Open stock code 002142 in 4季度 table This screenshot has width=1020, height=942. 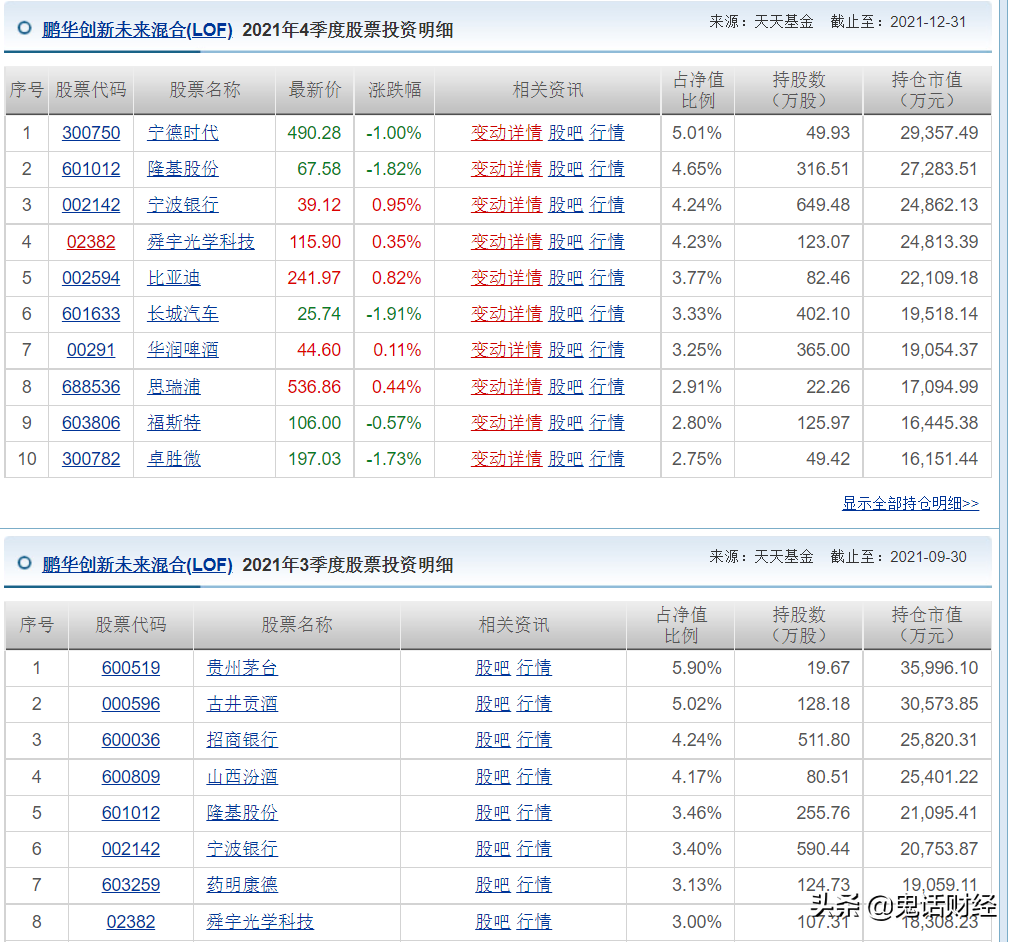[x=91, y=205]
